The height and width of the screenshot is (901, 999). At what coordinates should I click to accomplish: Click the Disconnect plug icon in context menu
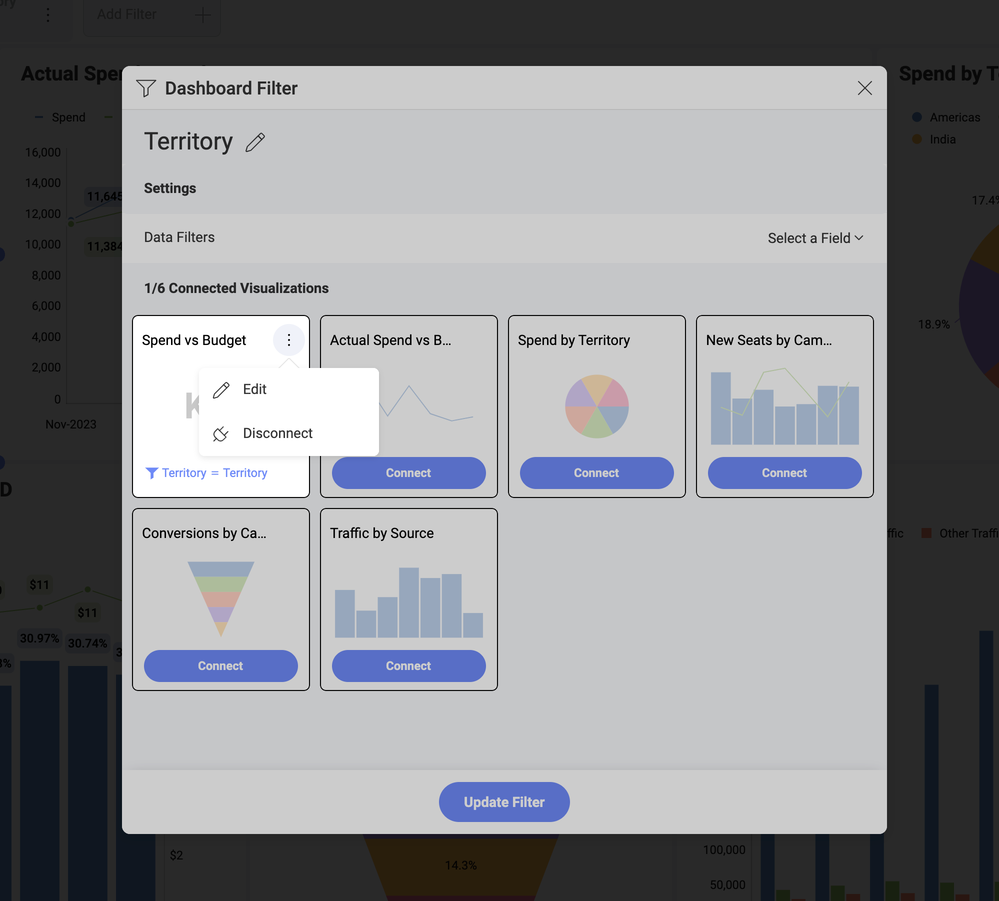click(x=220, y=434)
